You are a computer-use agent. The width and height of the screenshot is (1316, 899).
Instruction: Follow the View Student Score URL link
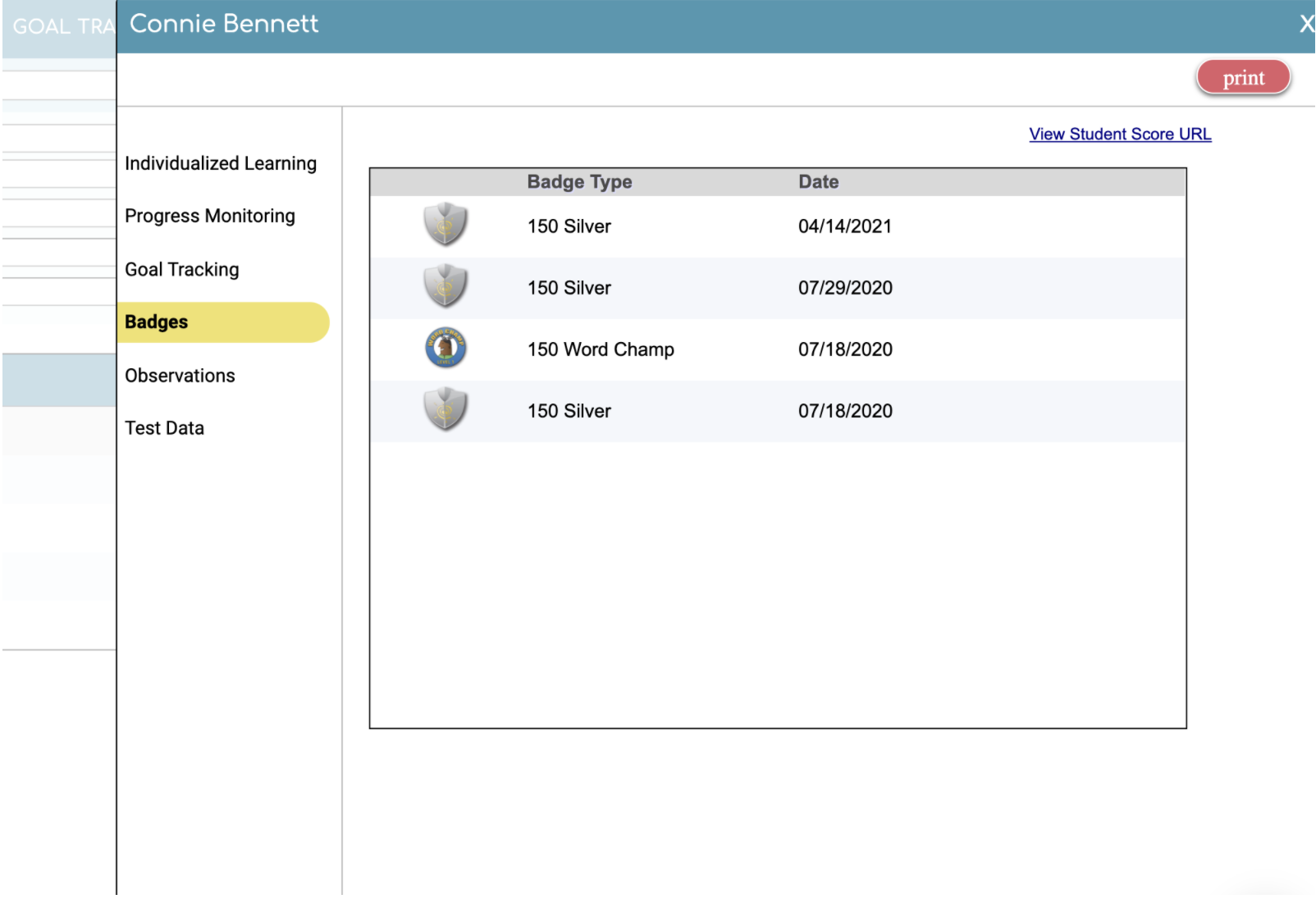click(x=1120, y=134)
